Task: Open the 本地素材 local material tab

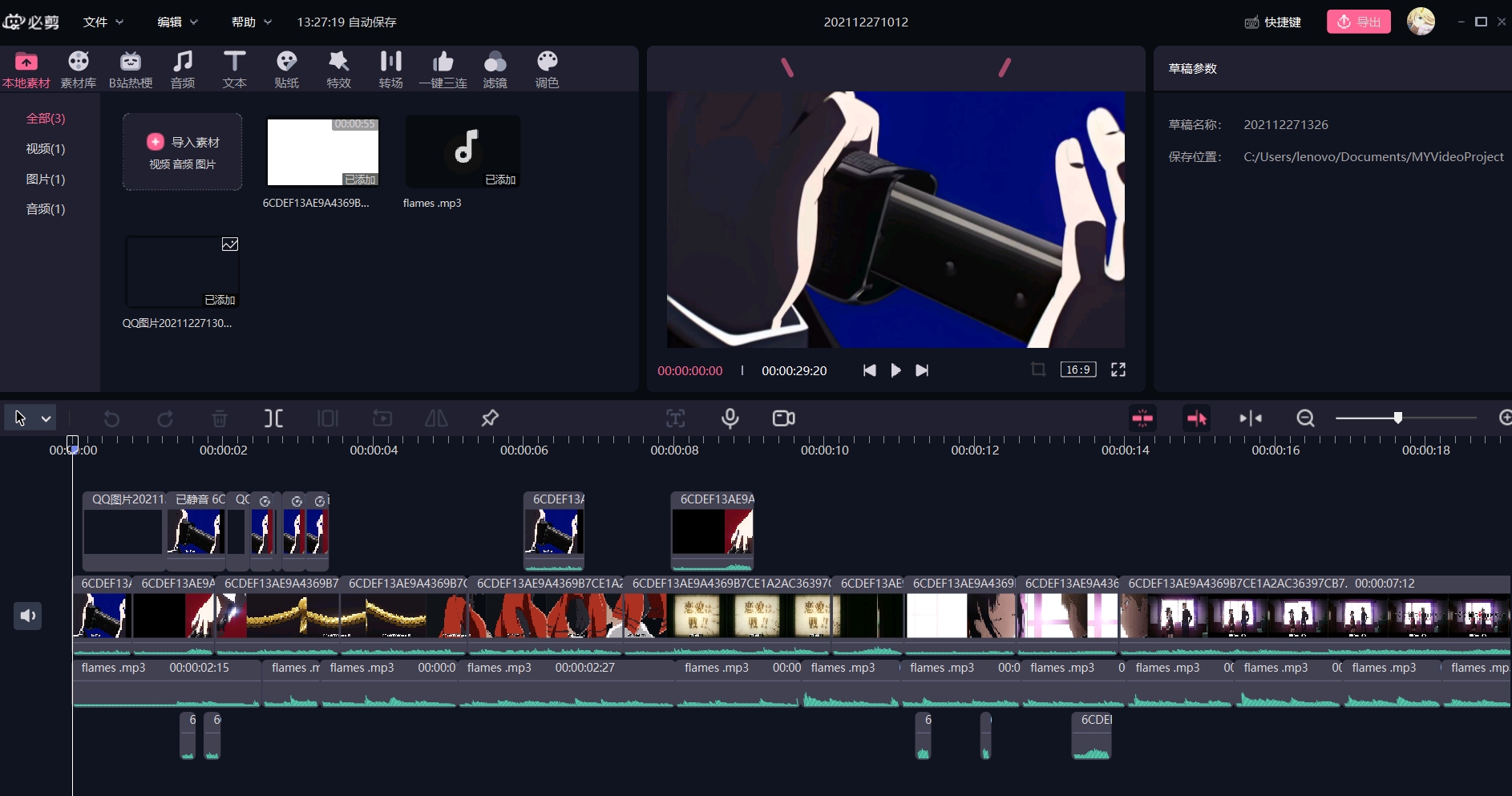Action: 26,70
